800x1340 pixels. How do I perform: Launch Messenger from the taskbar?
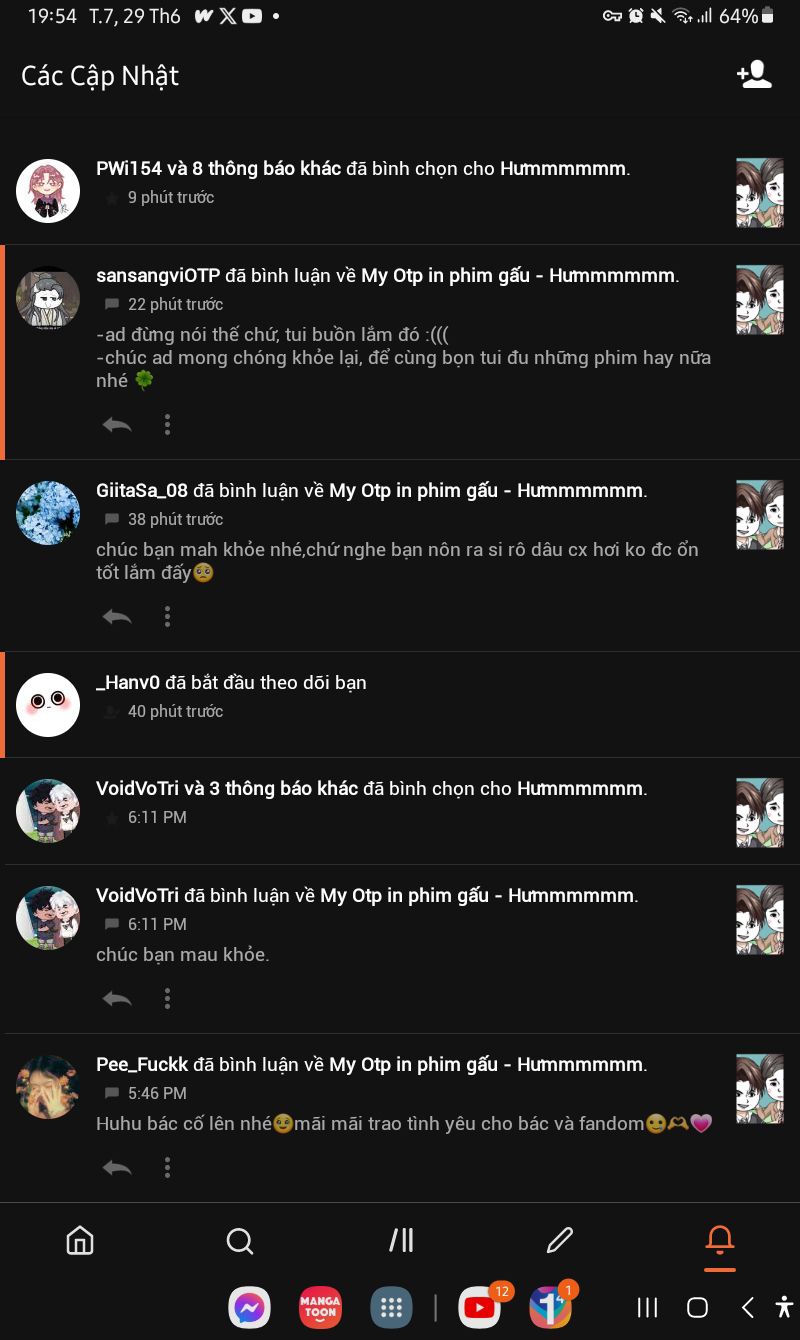pyautogui.click(x=250, y=1307)
